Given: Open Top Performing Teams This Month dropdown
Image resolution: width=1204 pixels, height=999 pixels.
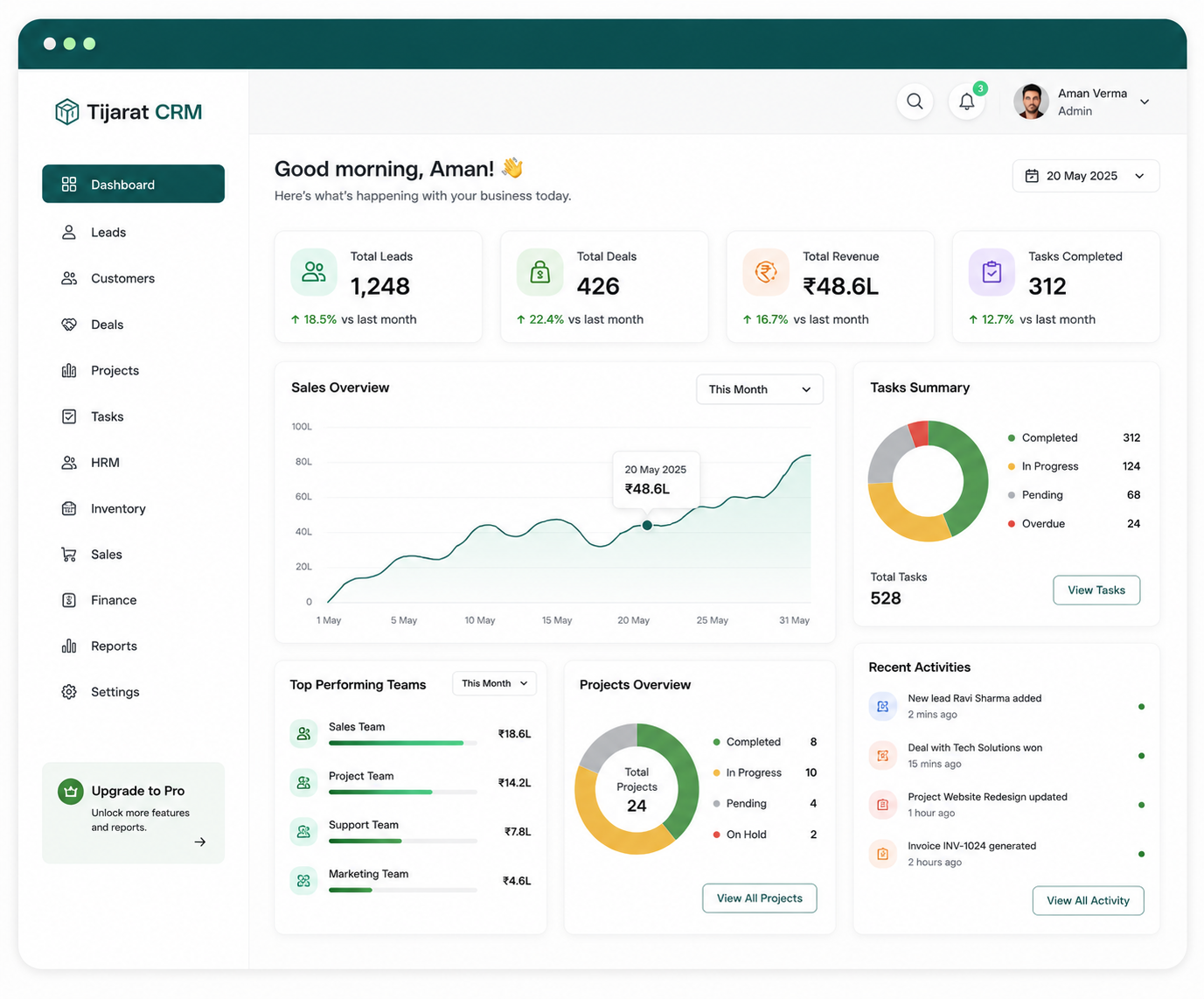Looking at the screenshot, I should (495, 683).
